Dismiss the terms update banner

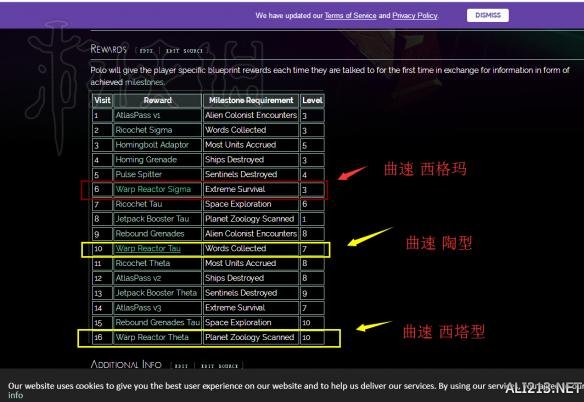tap(488, 15)
